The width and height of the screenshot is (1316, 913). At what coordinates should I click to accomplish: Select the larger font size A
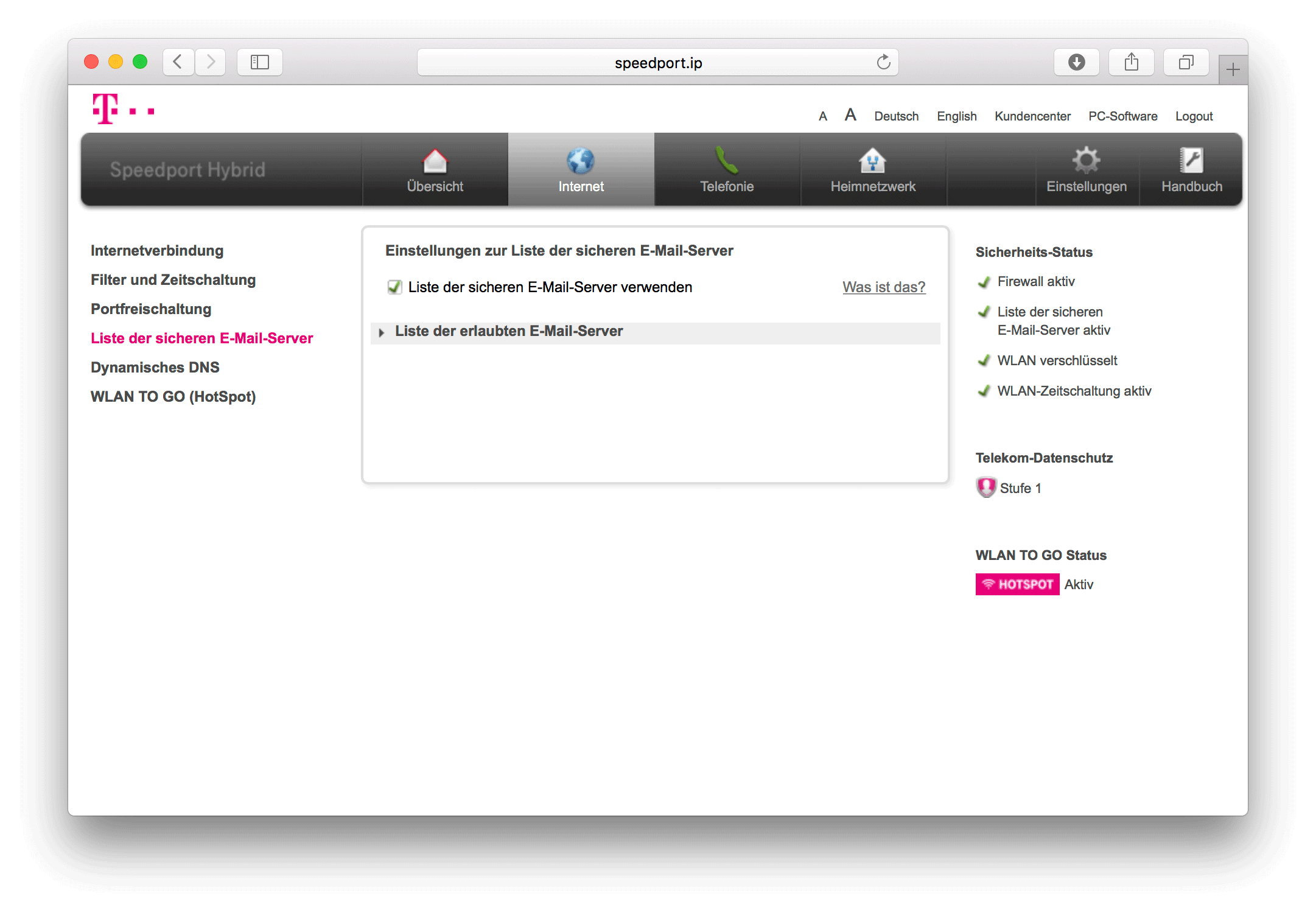[x=850, y=115]
